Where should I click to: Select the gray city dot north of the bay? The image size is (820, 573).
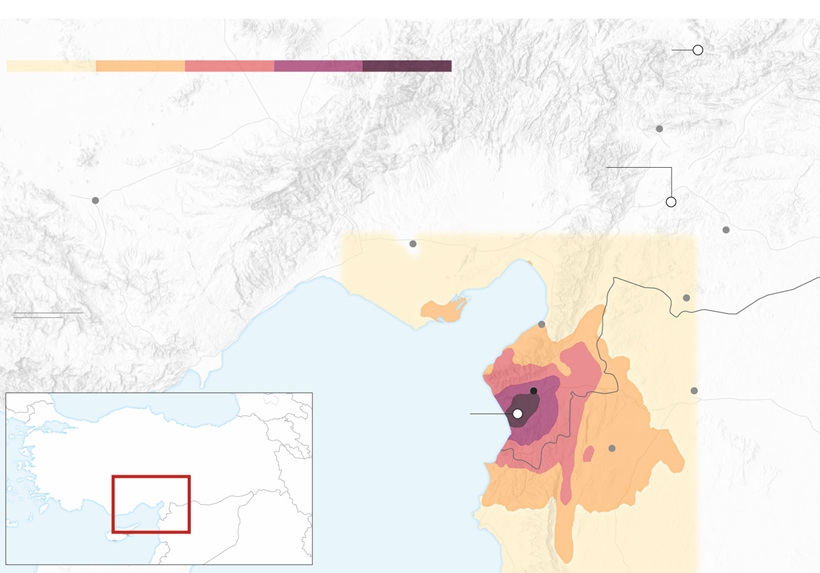click(x=413, y=244)
